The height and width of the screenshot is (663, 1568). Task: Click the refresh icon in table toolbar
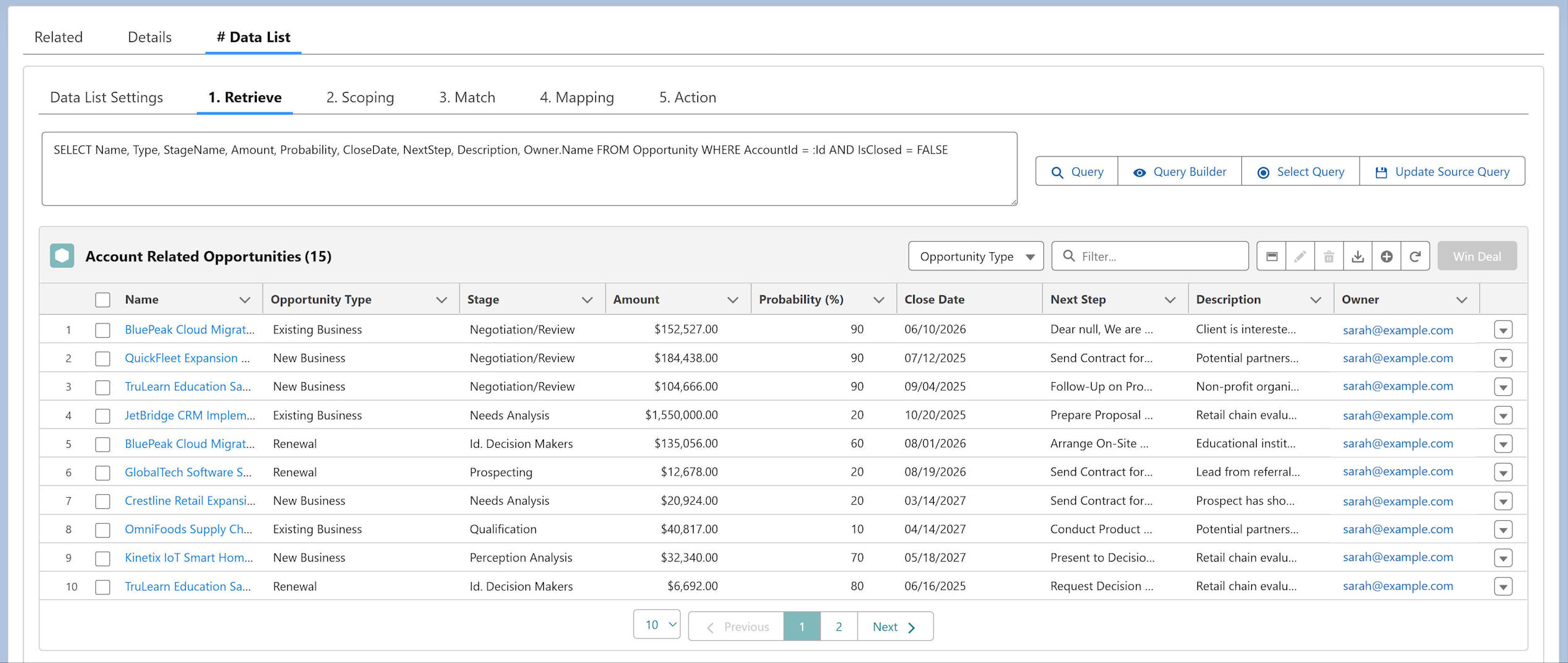click(x=1415, y=256)
